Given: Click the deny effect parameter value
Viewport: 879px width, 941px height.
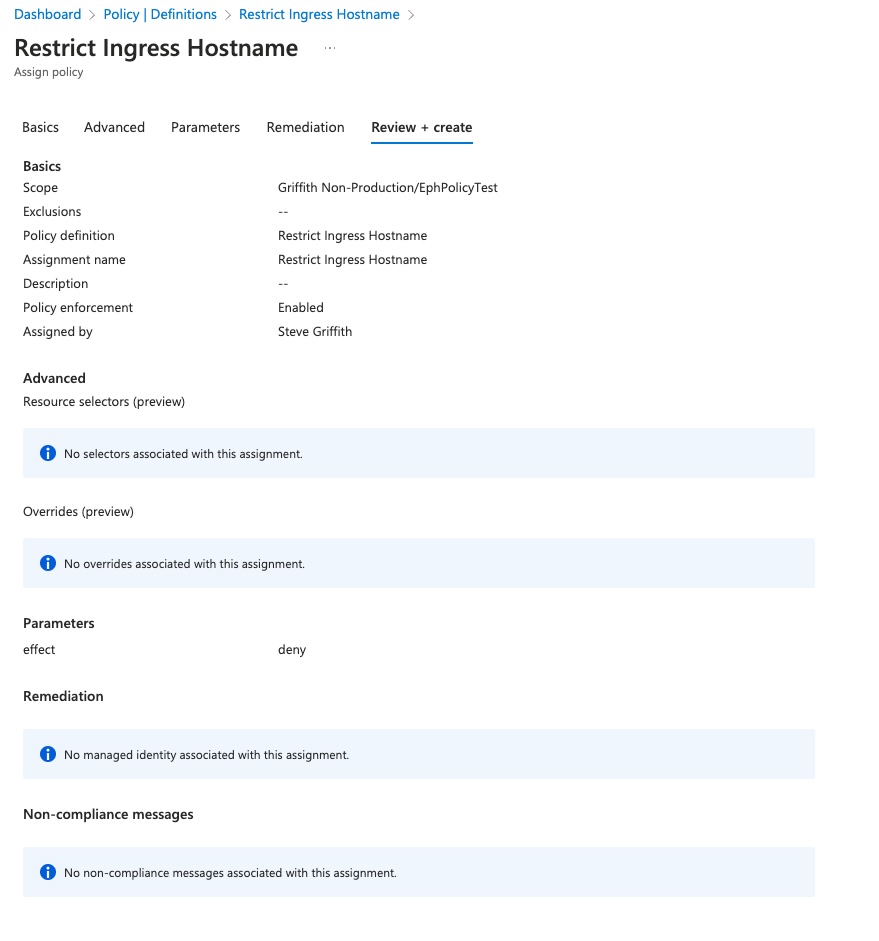Looking at the screenshot, I should coord(292,649).
